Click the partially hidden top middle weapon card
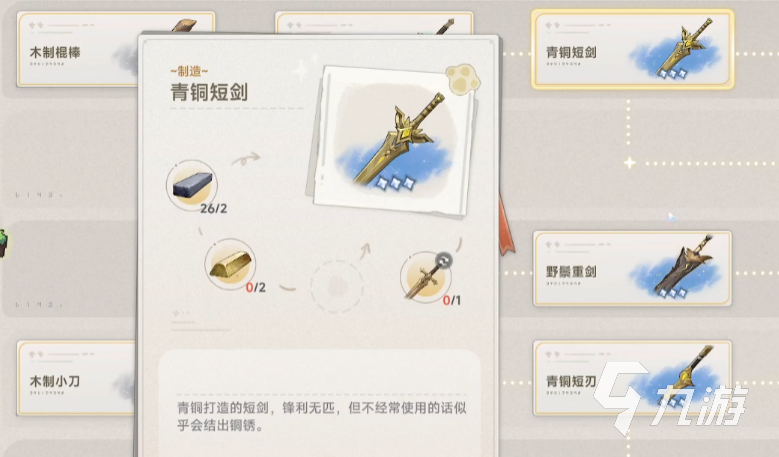The height and width of the screenshot is (457, 779). pyautogui.click(x=374, y=23)
